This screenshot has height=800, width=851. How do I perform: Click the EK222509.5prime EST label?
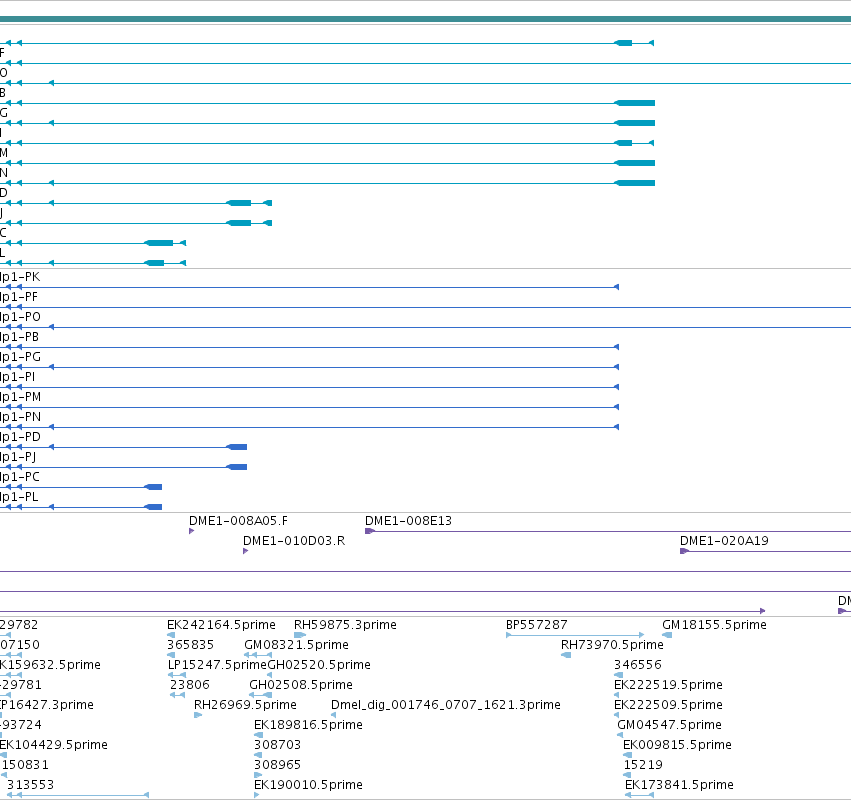click(x=668, y=706)
